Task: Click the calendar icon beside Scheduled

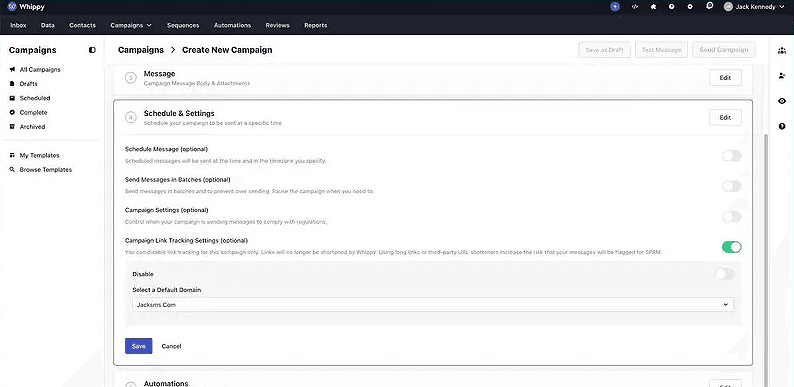Action: (12, 98)
